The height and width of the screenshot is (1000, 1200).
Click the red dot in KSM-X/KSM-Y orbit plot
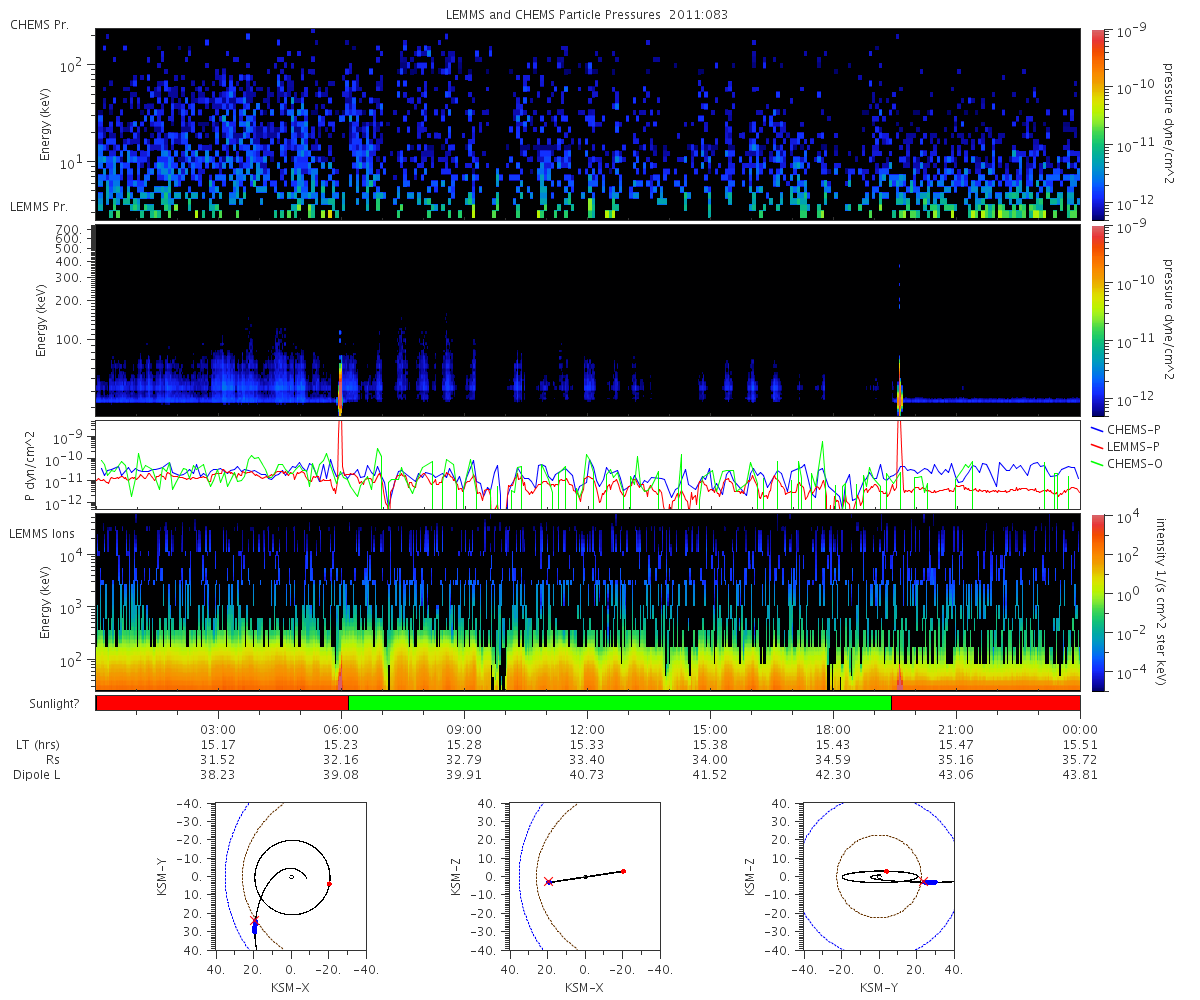tap(329, 883)
